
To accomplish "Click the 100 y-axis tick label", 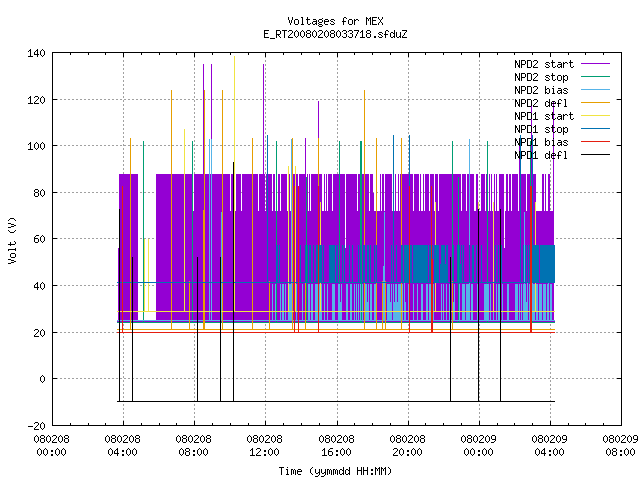I will 36,146.
